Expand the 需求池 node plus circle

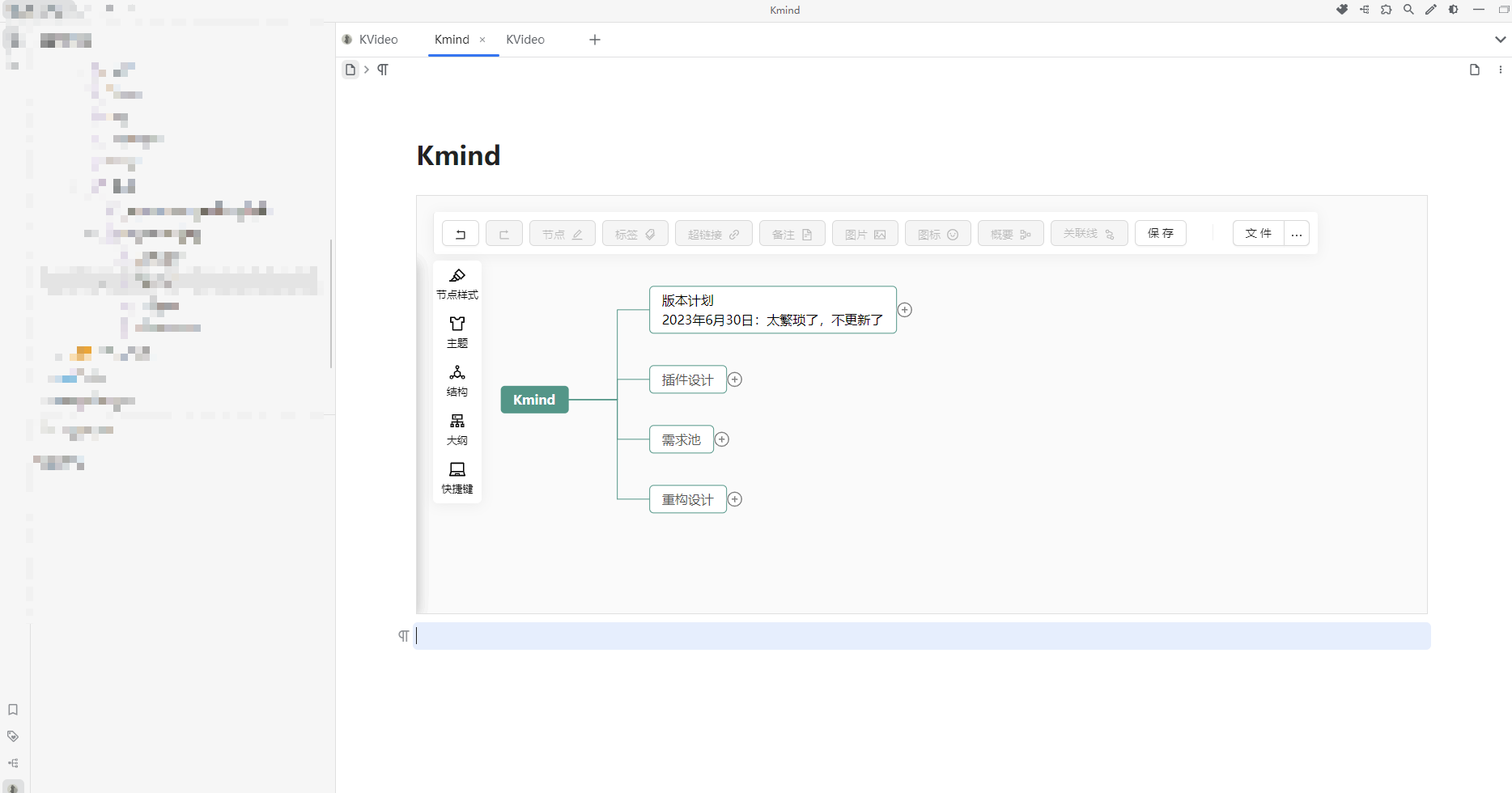point(722,439)
